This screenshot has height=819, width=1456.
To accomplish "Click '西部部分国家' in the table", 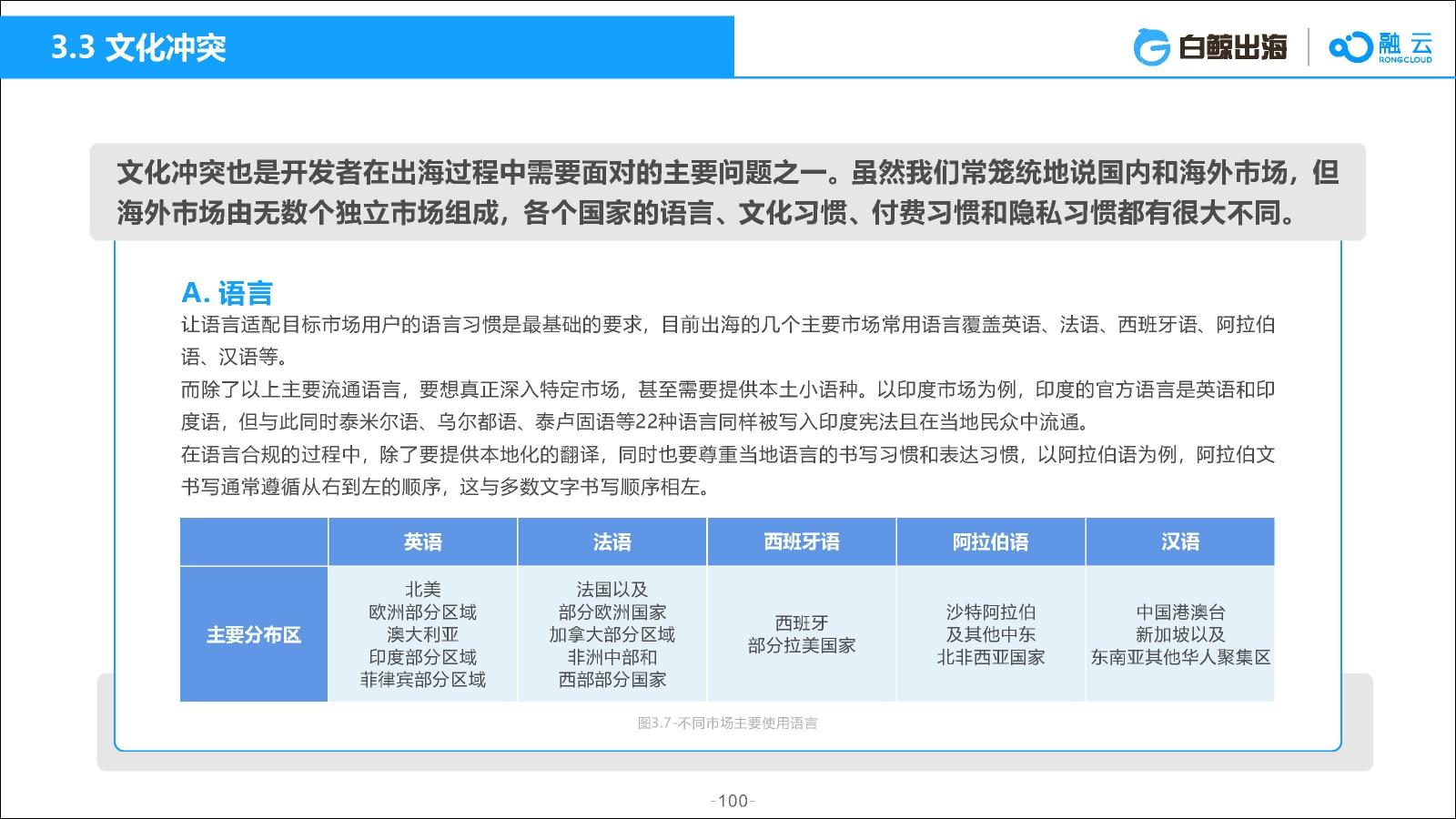I will (612, 680).
